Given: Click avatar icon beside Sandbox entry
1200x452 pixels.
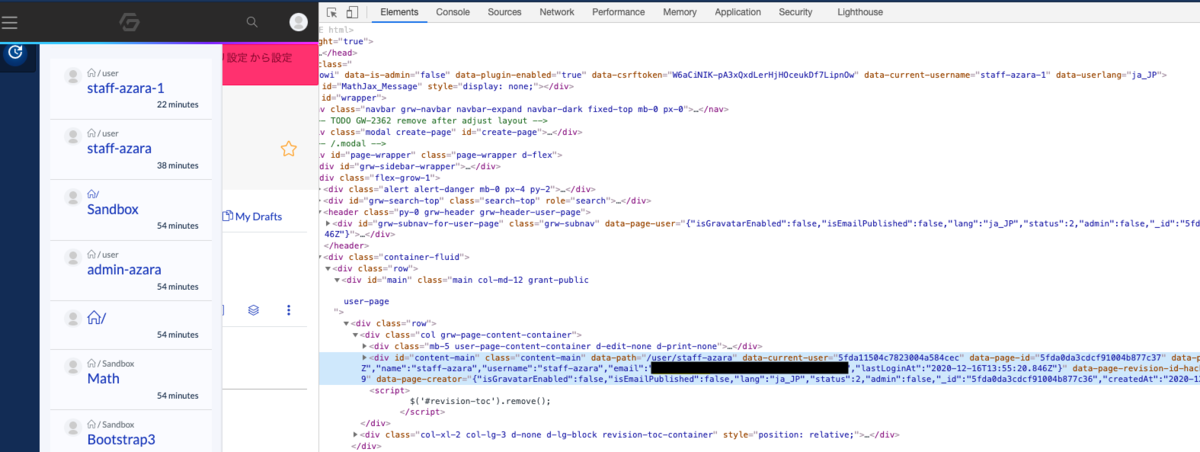Looking at the screenshot, I should coord(73,197).
